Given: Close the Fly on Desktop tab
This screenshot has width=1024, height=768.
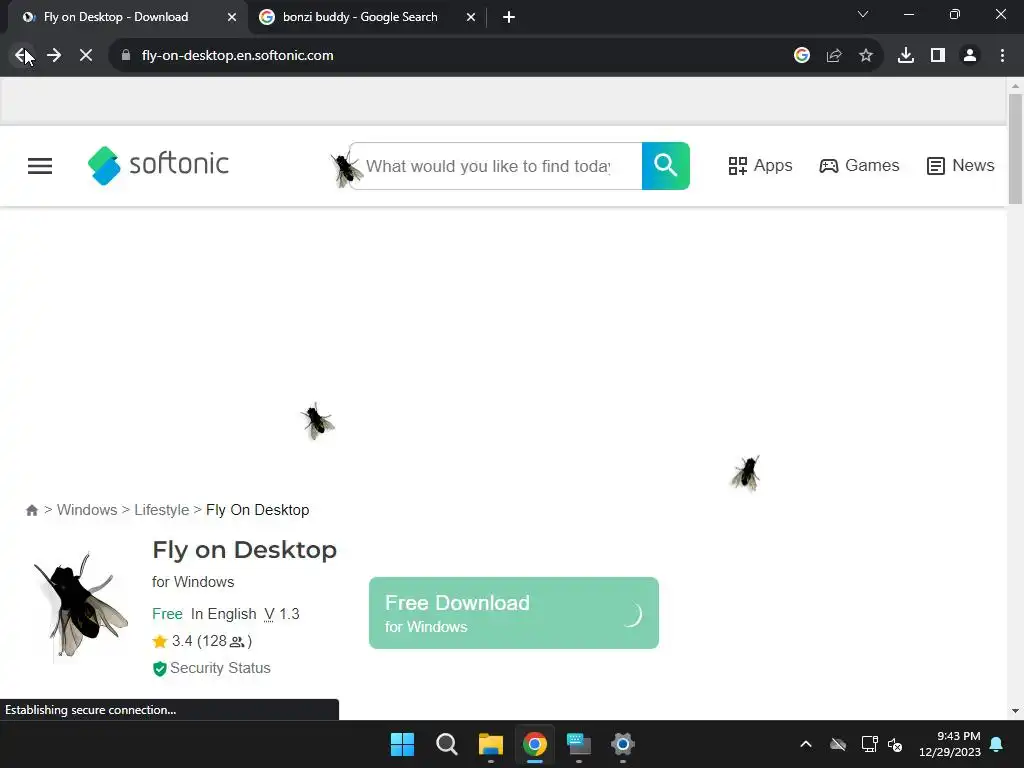Looking at the screenshot, I should coord(232,17).
